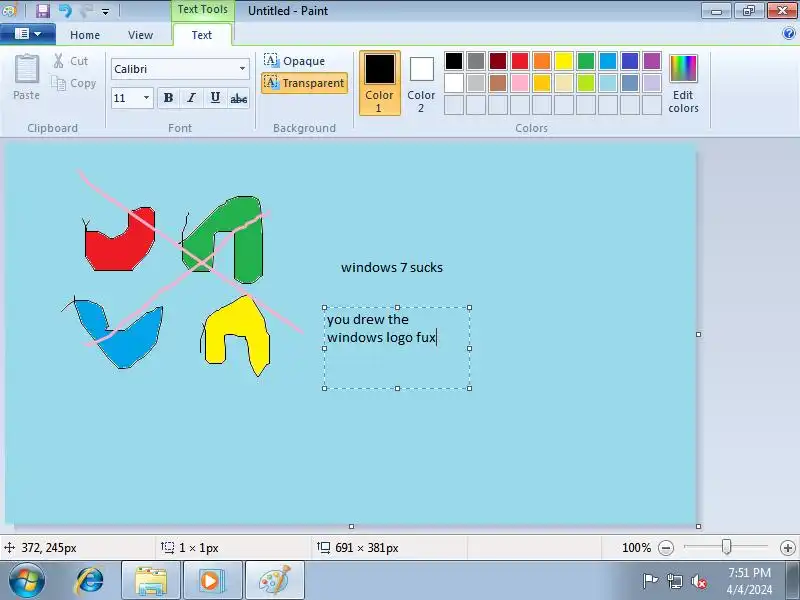The width and height of the screenshot is (800, 600).
Task: Click the greyed Redo arrow
Action: (86, 10)
